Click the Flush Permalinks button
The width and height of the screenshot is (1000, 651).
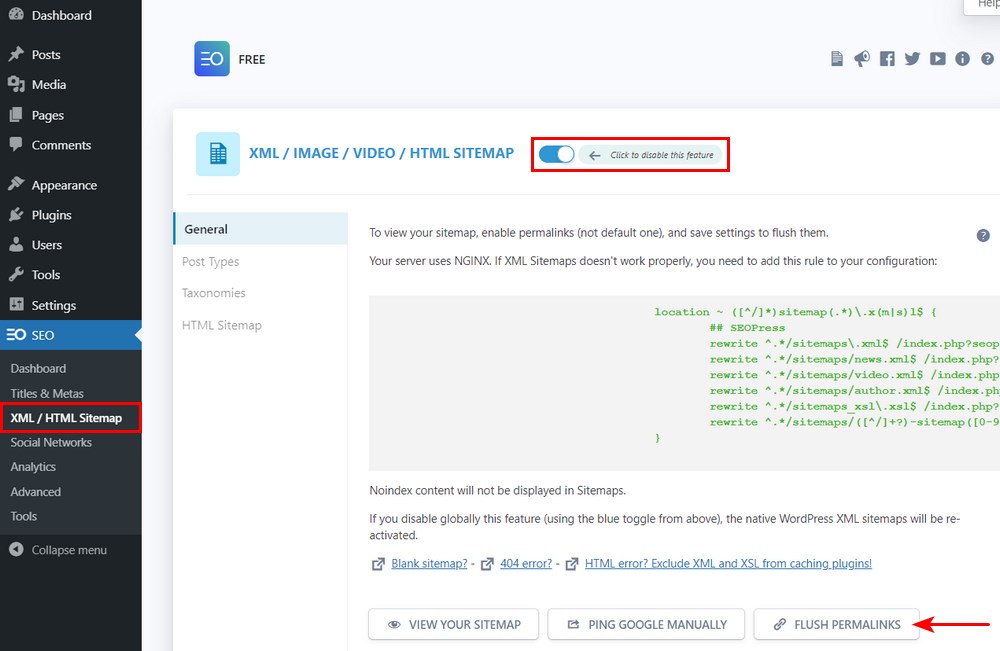(x=836, y=624)
